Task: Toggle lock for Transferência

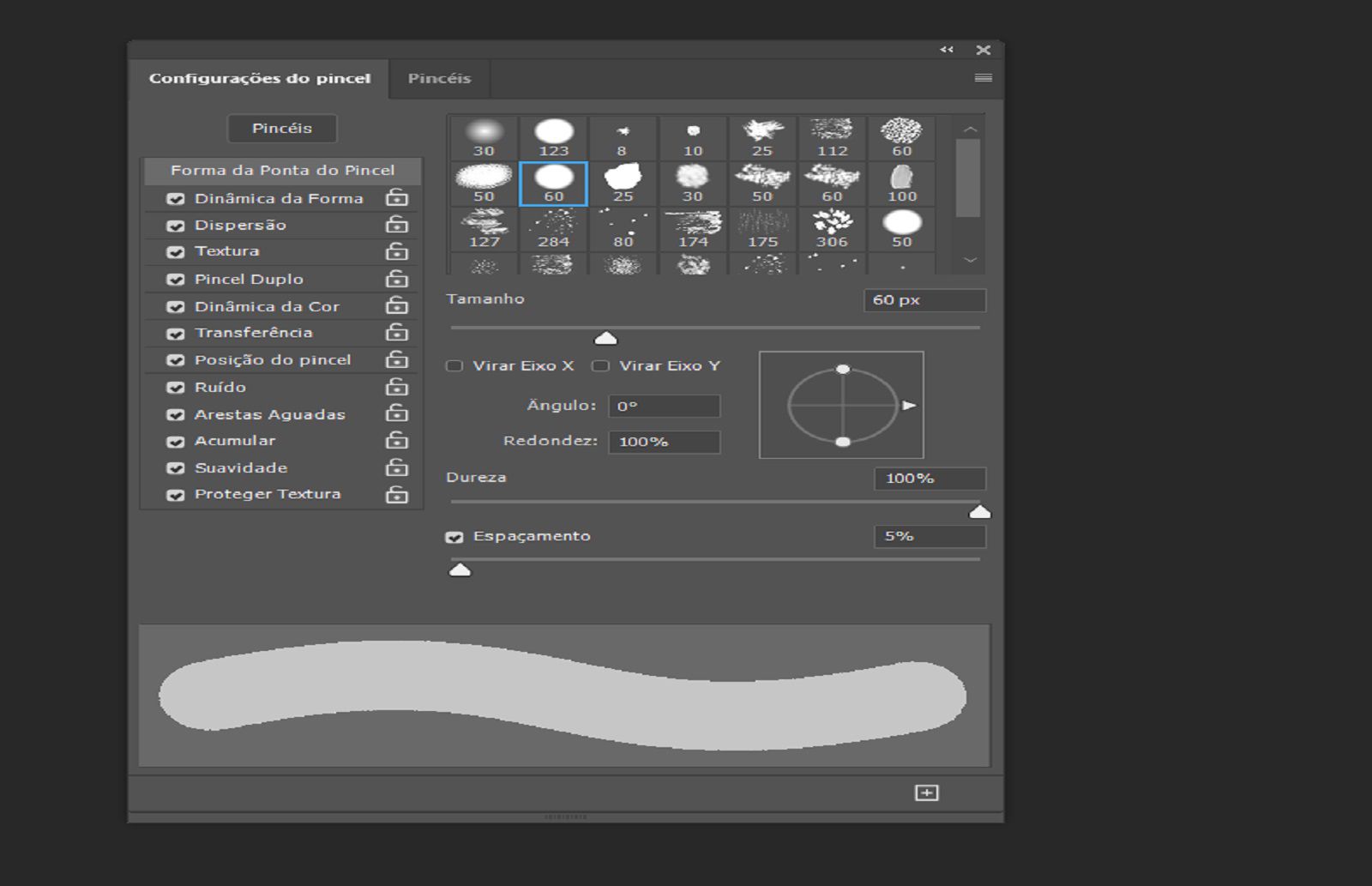Action: (397, 332)
